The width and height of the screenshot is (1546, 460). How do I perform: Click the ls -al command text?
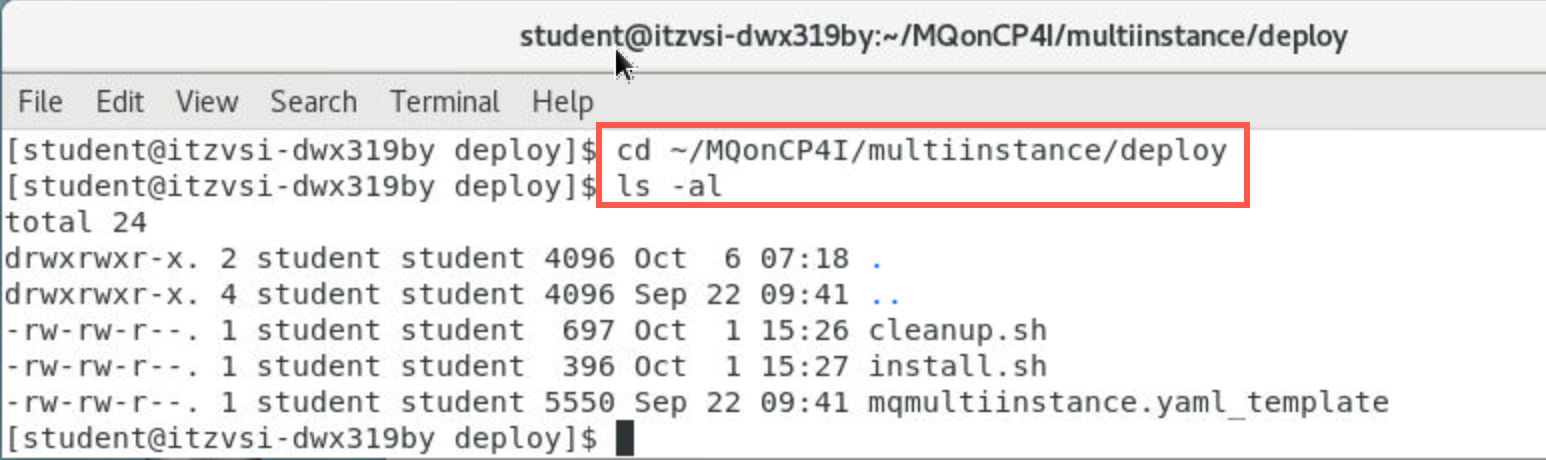click(x=669, y=186)
